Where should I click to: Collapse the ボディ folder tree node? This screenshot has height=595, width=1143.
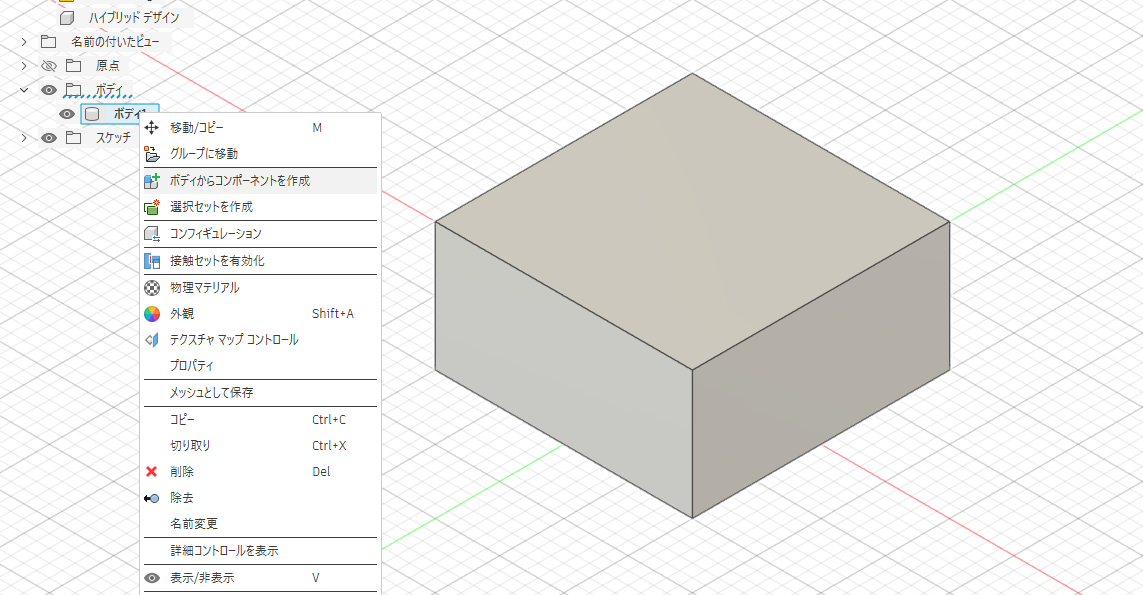[x=24, y=90]
